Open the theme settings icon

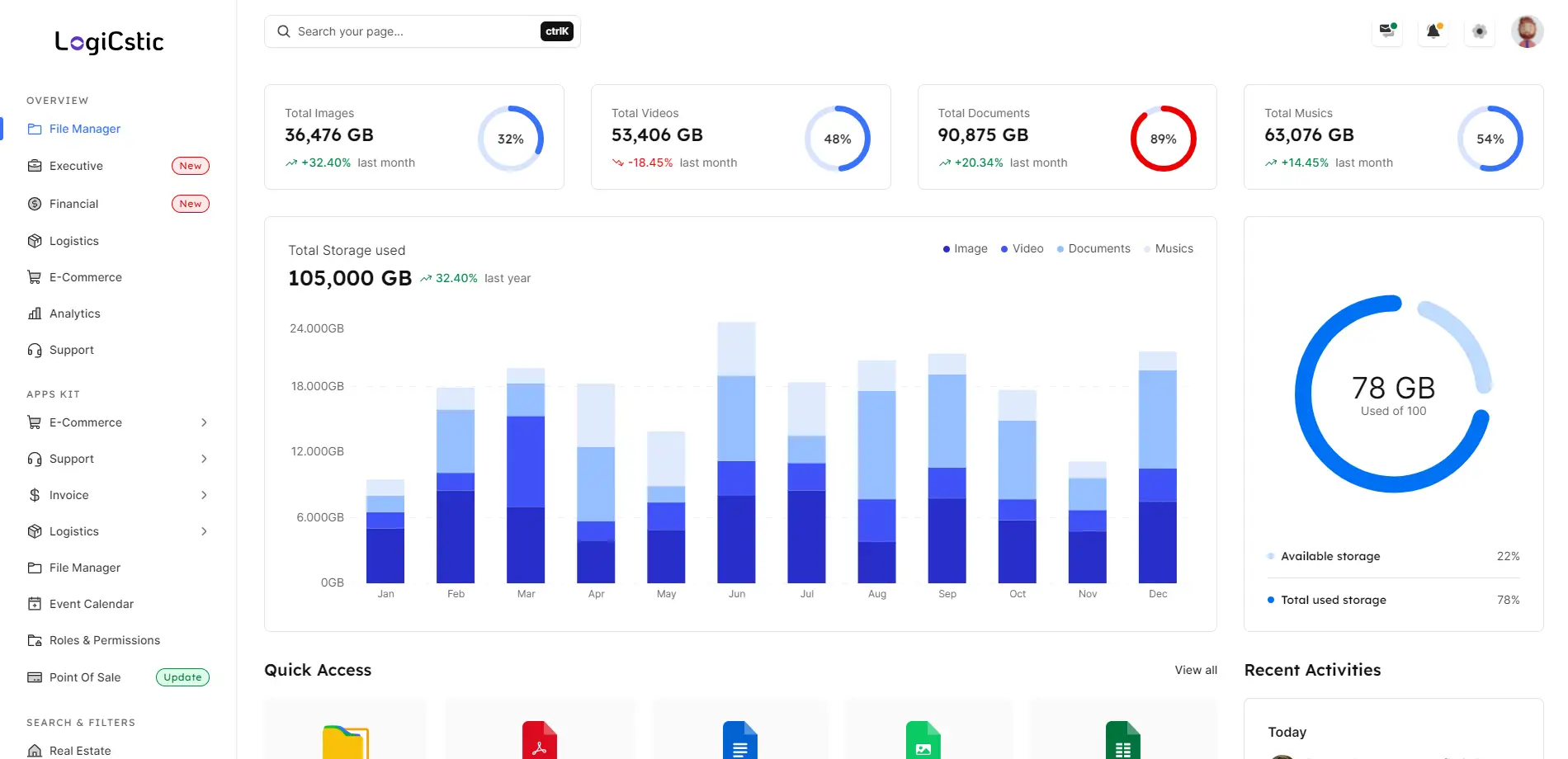[x=1480, y=31]
